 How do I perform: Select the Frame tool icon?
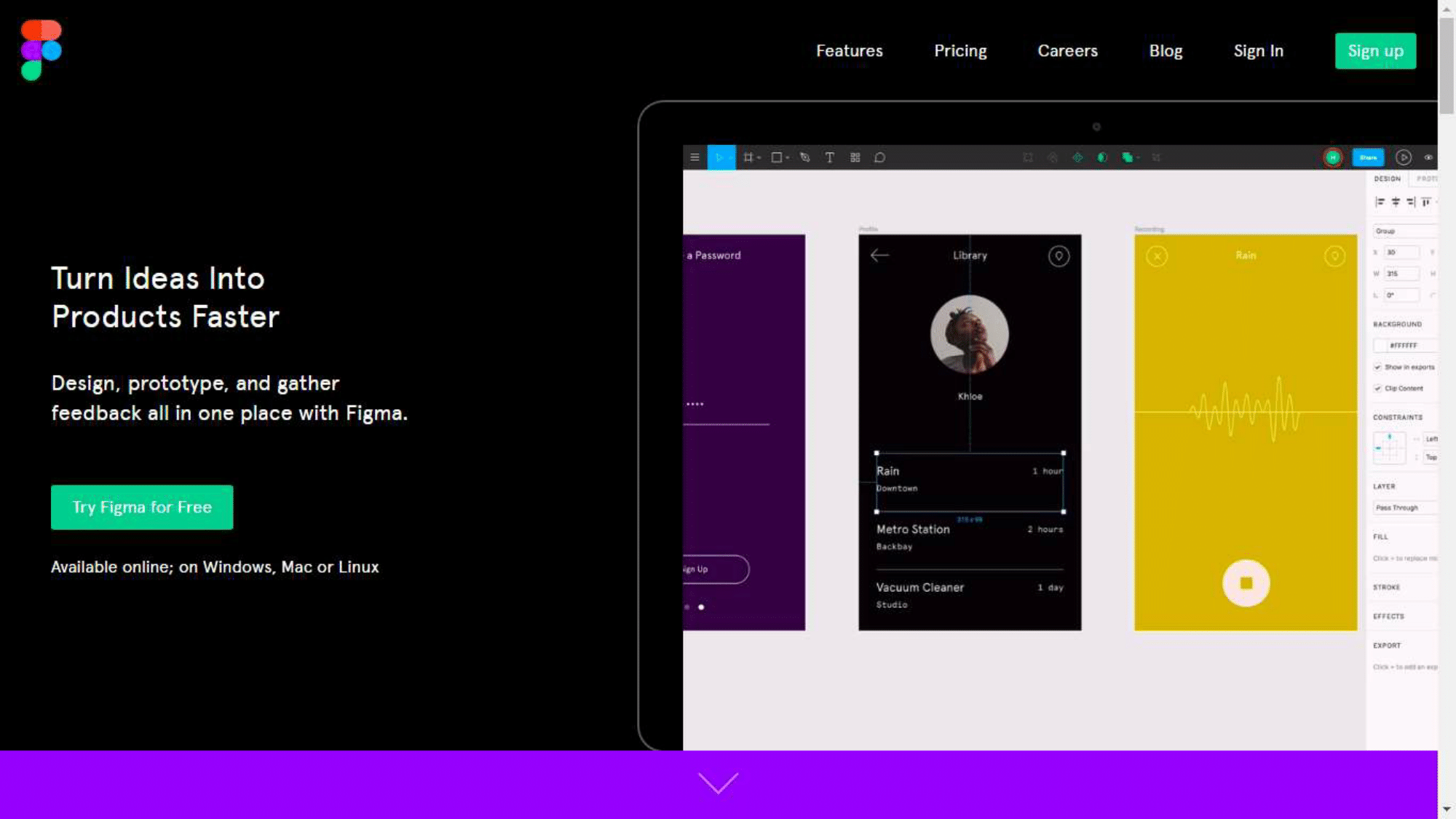click(748, 157)
